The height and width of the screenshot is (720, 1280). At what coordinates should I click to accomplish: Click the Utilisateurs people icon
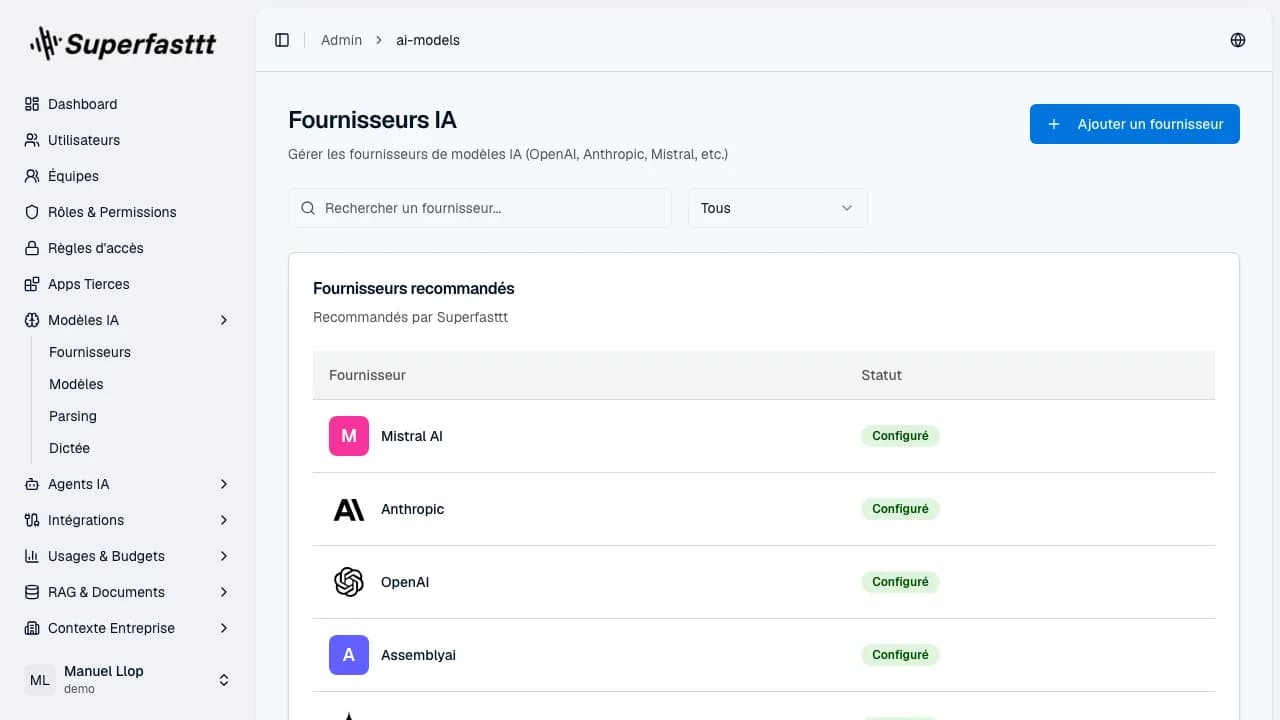point(32,140)
